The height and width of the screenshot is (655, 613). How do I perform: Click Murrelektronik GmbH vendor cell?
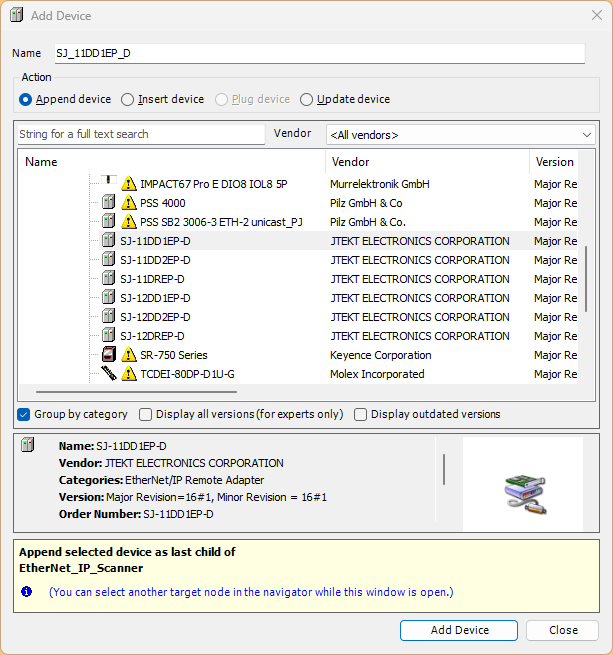coord(379,184)
